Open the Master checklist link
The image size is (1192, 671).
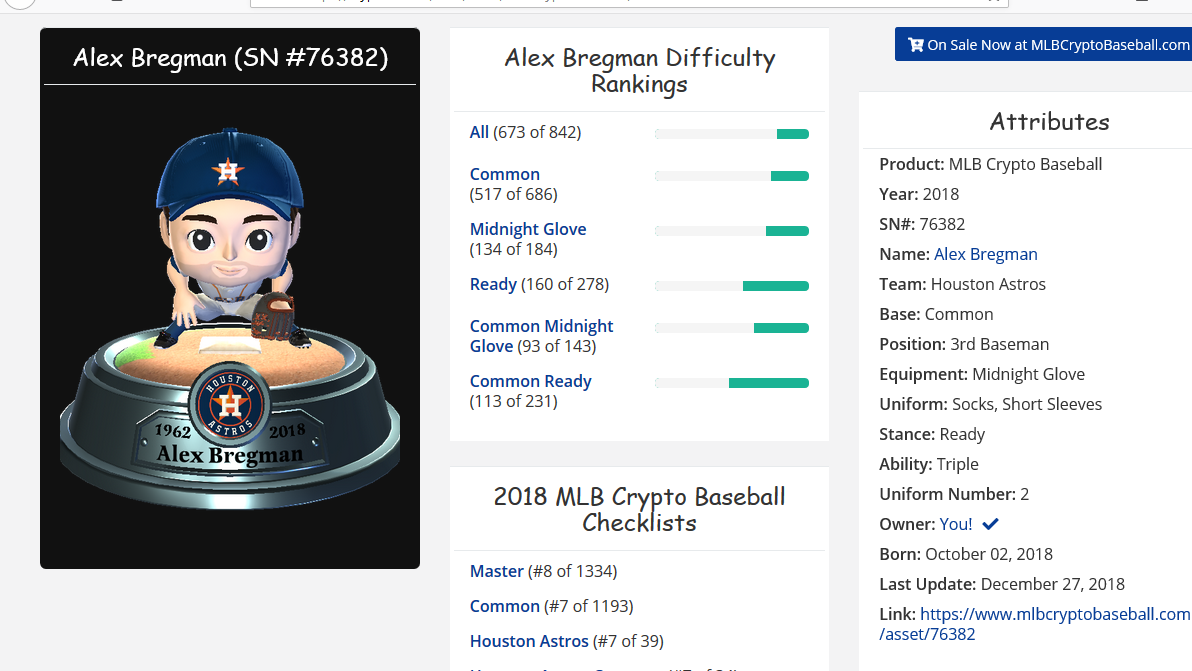tap(496, 571)
